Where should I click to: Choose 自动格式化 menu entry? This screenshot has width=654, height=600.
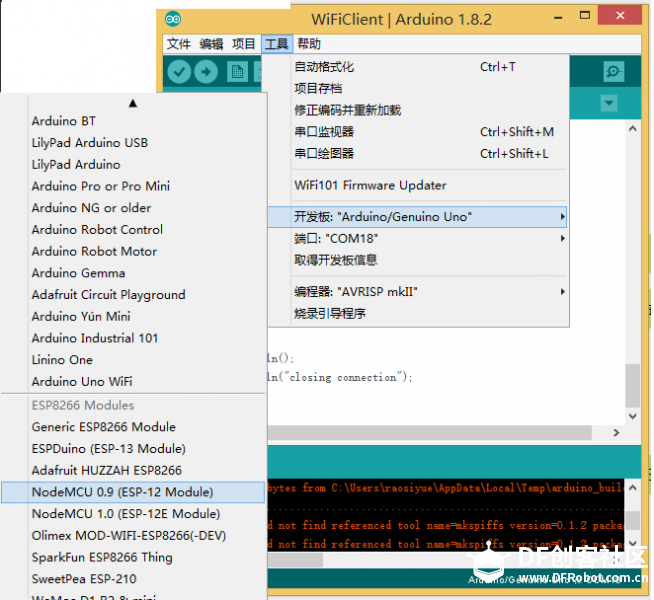[418, 67]
